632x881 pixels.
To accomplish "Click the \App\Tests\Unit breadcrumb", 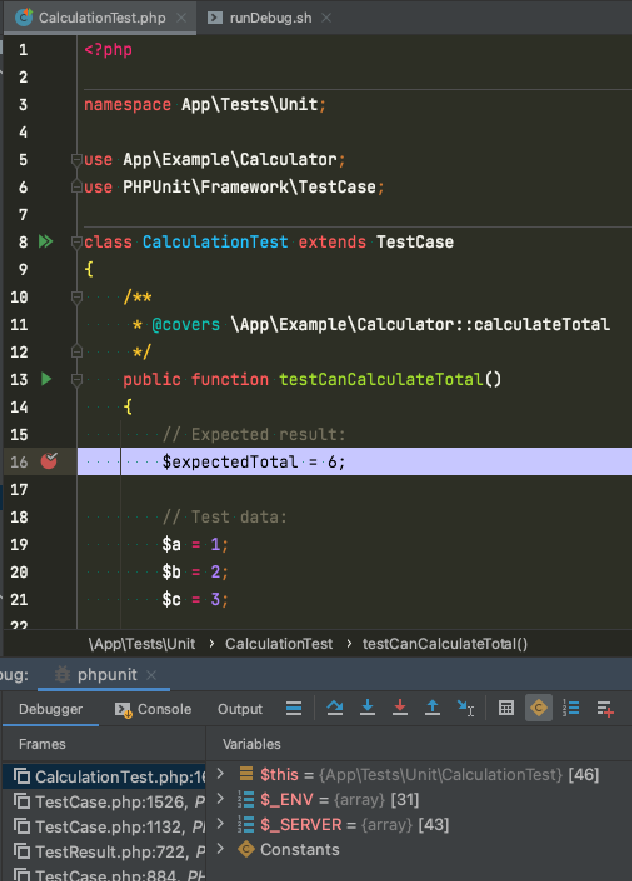I will [x=142, y=644].
